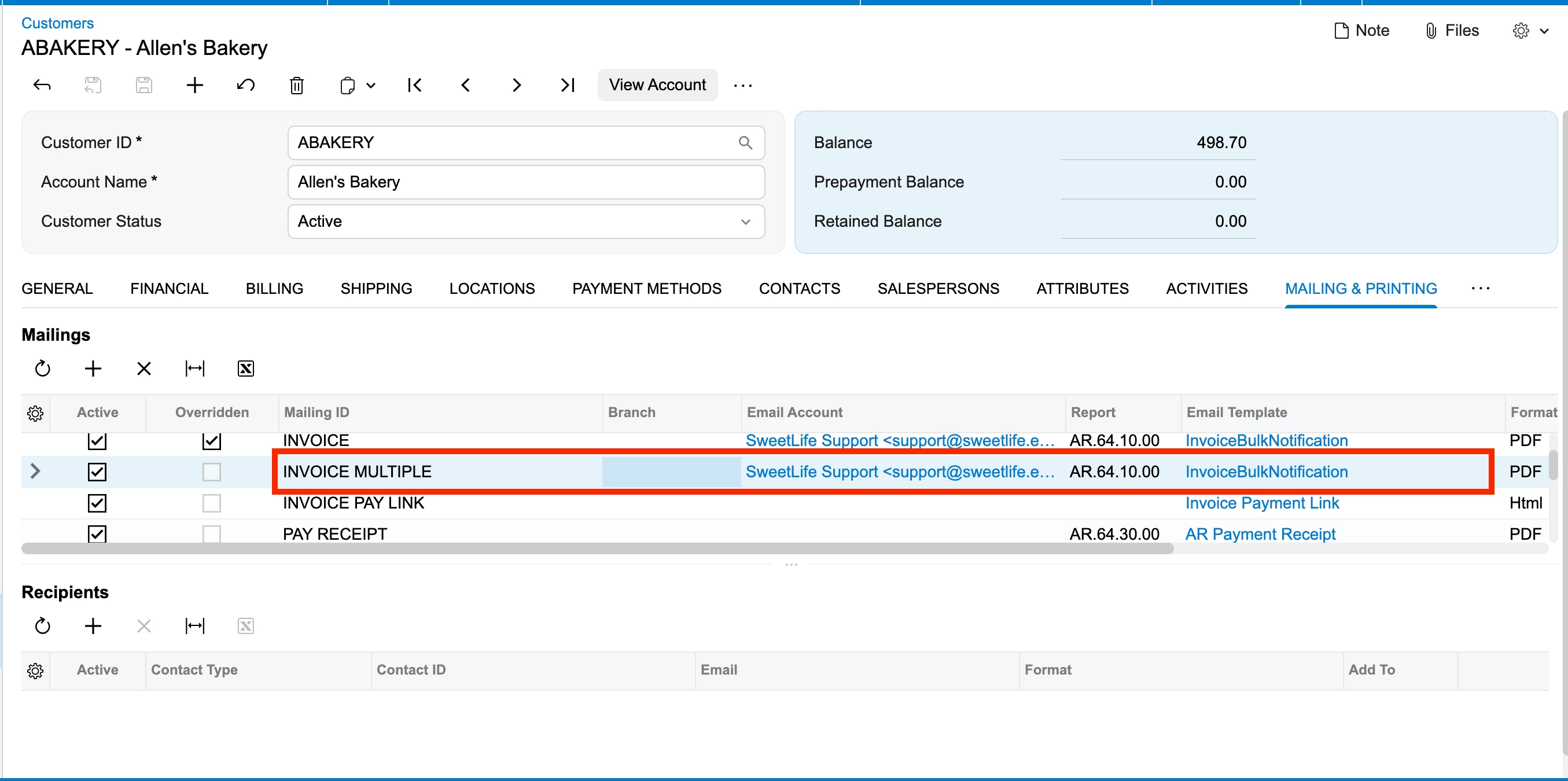Screen dimensions: 1568x781
Task: Fit columns icon in Recipients toolbar
Action: [x=194, y=626]
